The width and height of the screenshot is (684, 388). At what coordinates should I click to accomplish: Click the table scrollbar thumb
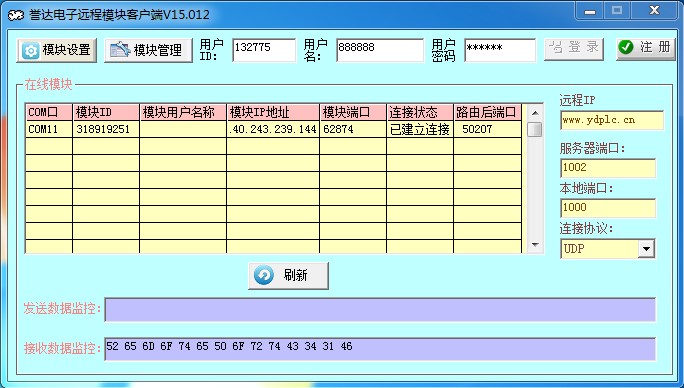click(x=535, y=130)
